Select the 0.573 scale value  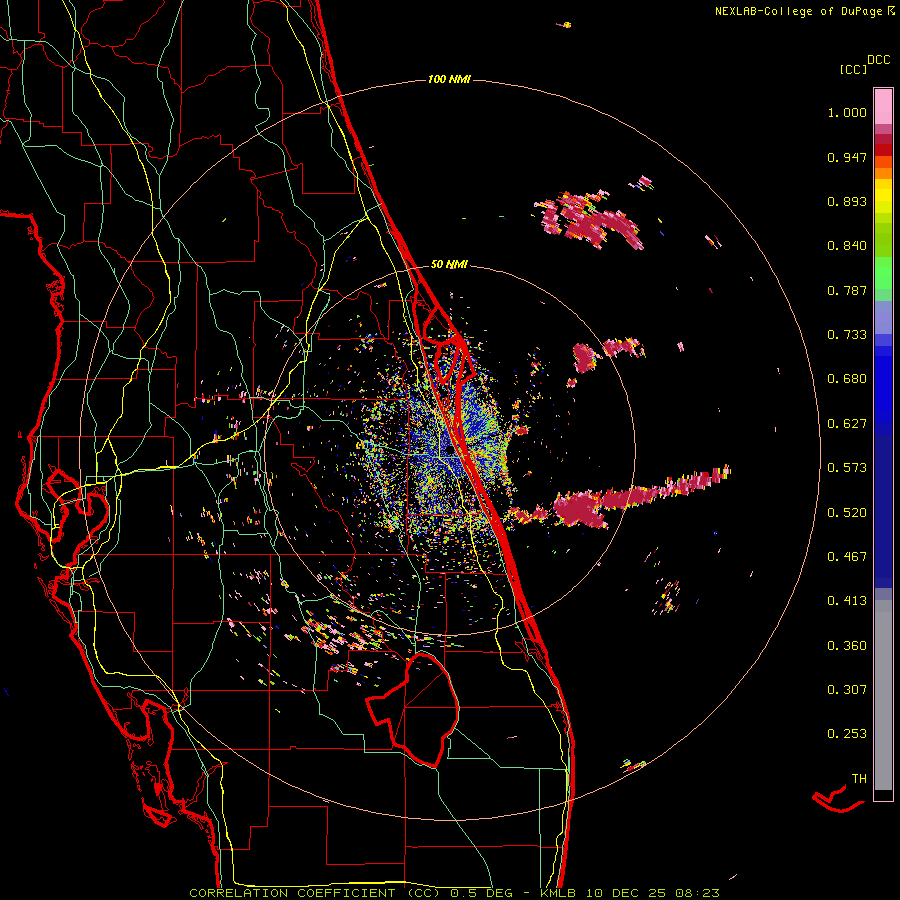pos(847,468)
